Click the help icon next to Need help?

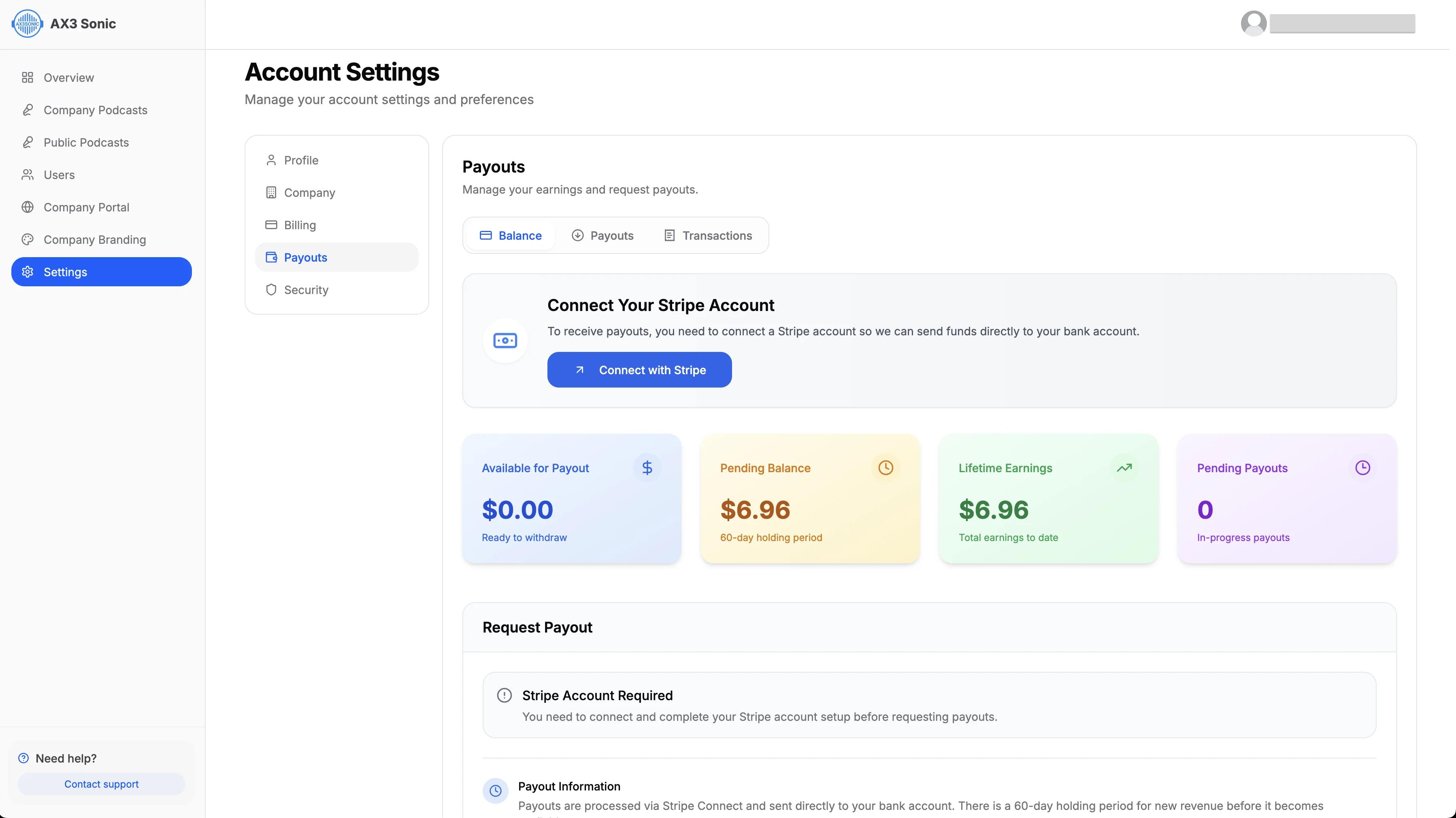coord(23,758)
